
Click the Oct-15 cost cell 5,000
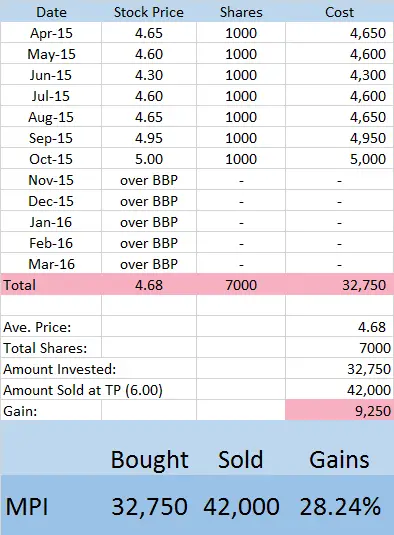pos(339,159)
